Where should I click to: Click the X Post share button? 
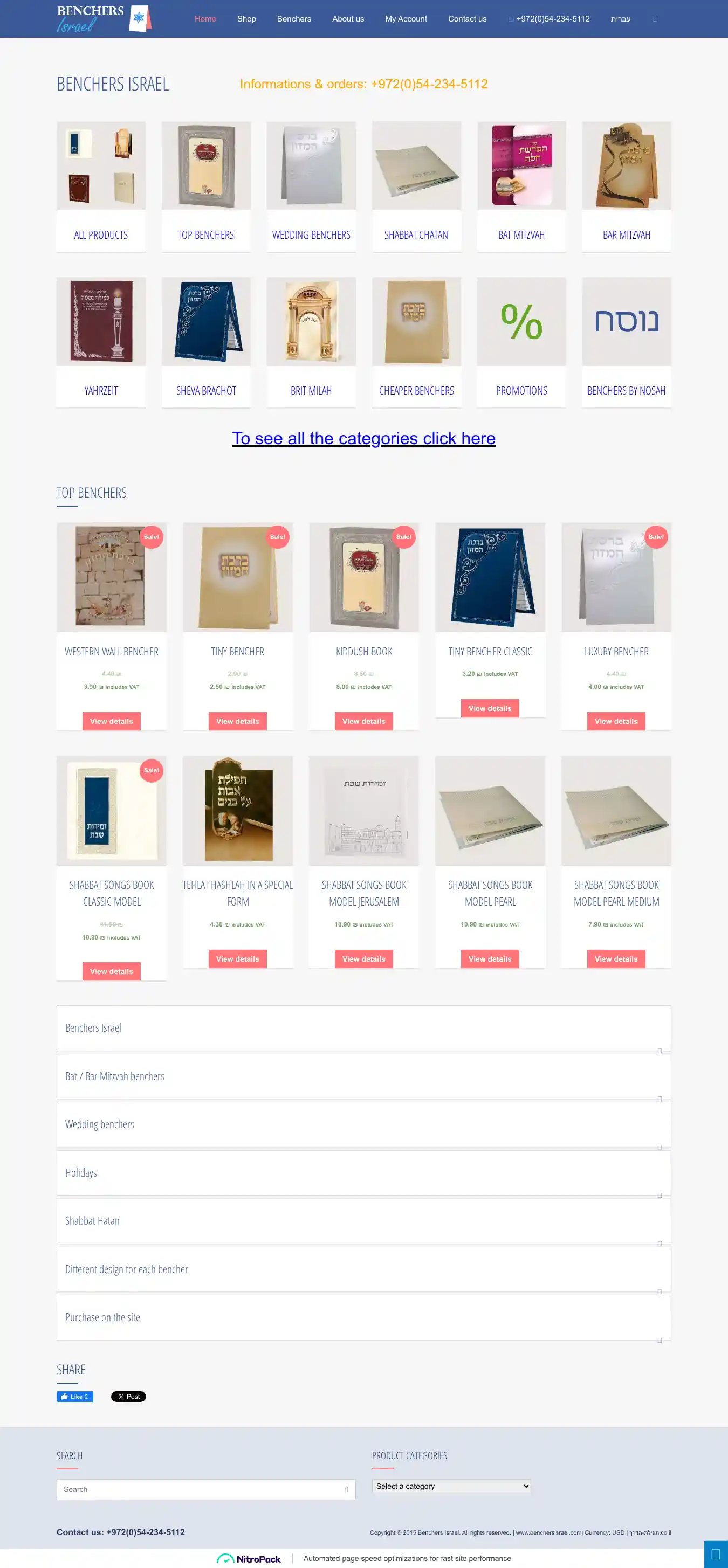(128, 1397)
